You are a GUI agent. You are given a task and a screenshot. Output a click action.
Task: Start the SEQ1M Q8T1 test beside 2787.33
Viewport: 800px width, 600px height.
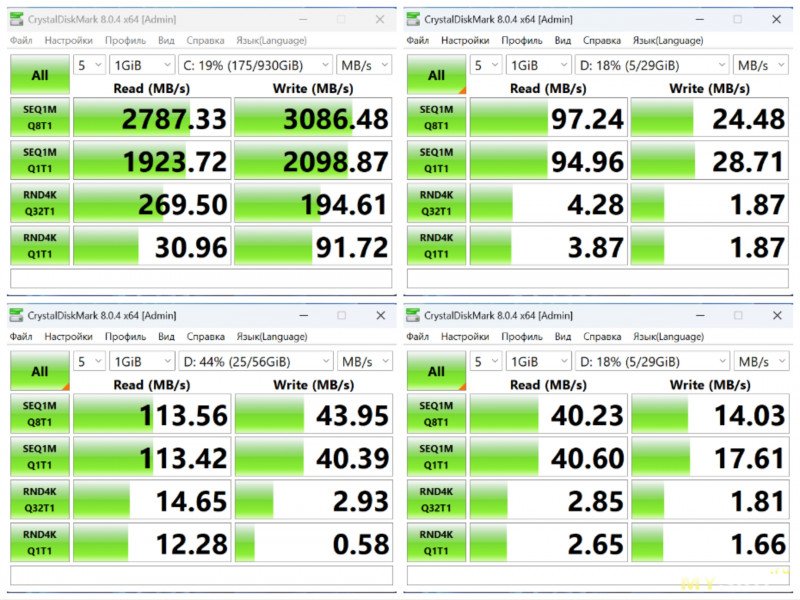[39, 120]
